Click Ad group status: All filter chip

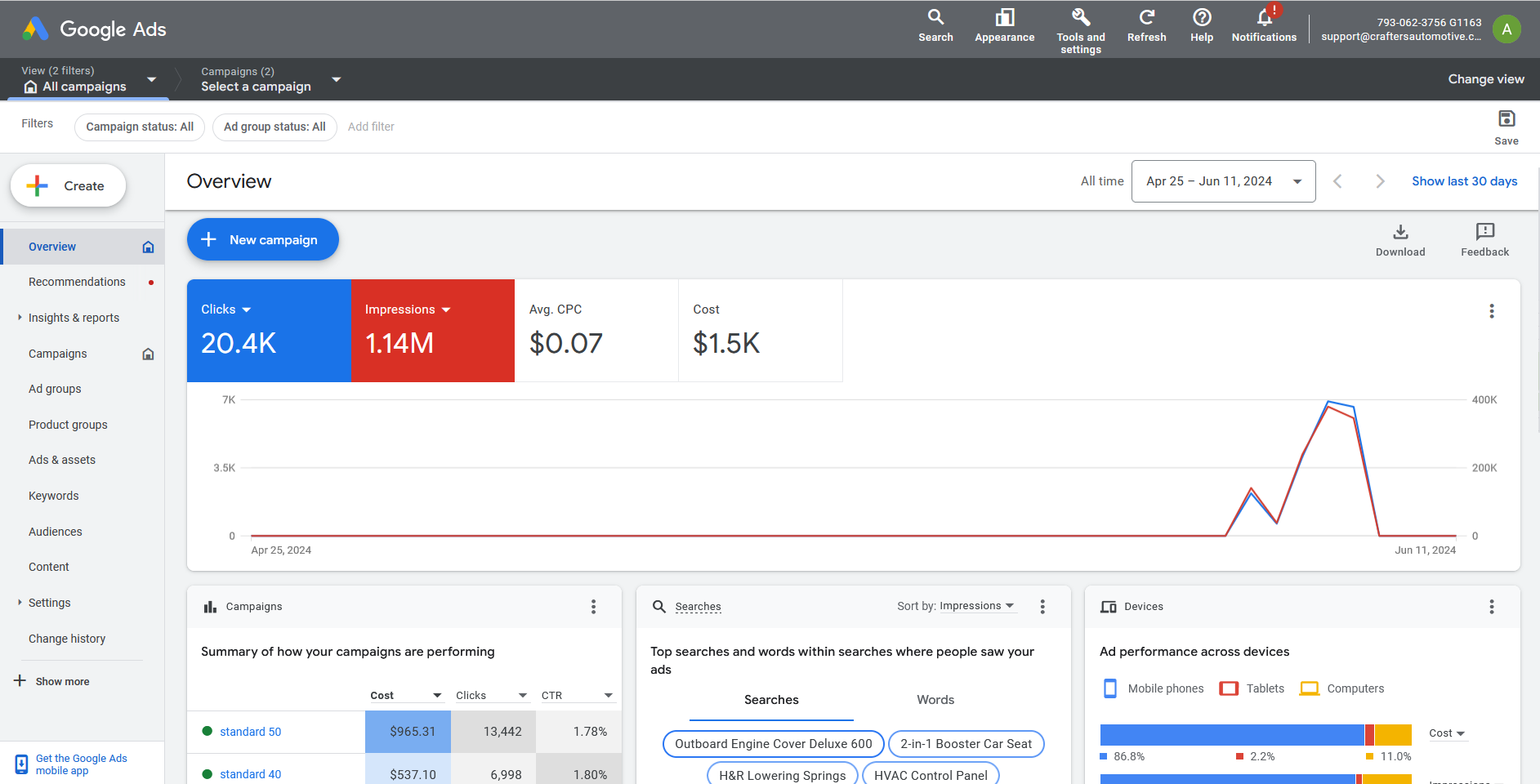(x=275, y=127)
